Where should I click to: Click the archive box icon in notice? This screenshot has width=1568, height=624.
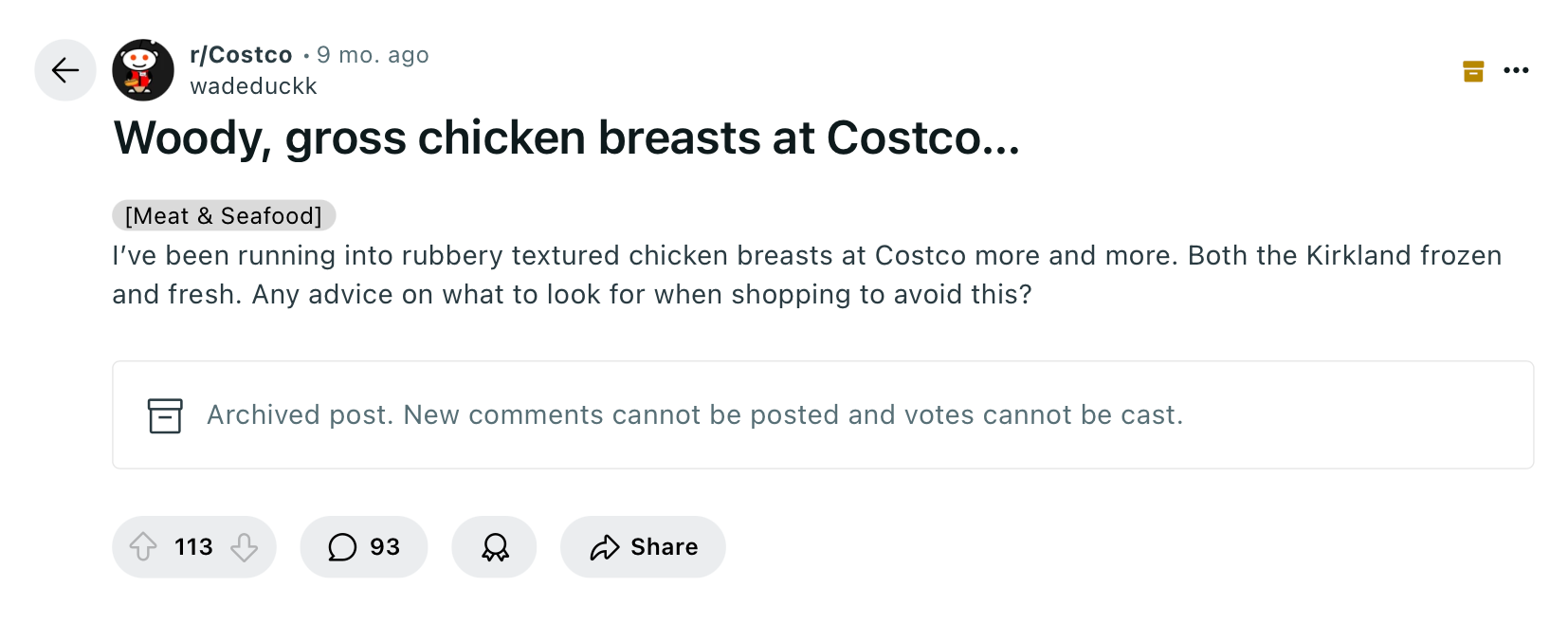tap(165, 415)
